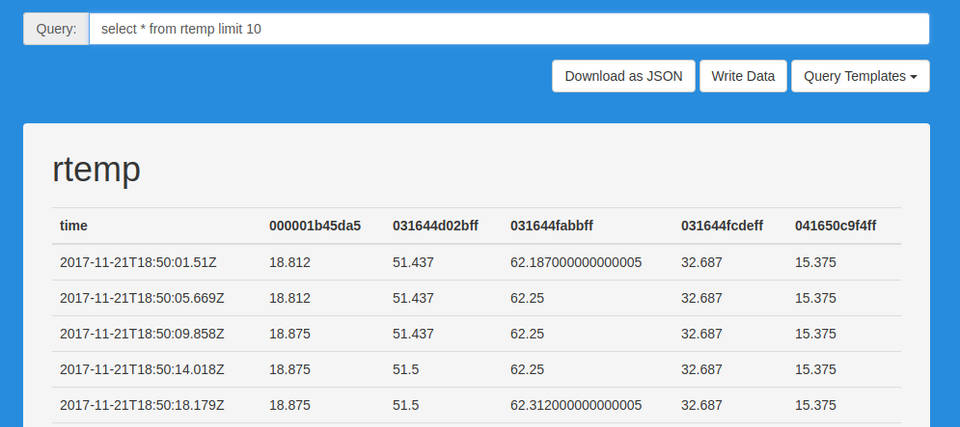The height and width of the screenshot is (427, 960).
Task: Select the time column header
Action: (x=74, y=226)
